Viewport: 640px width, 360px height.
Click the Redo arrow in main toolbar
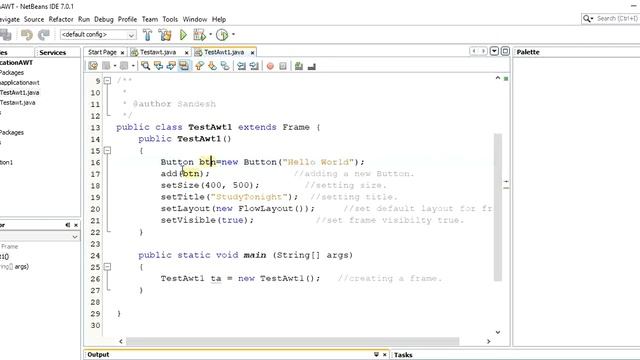(x=44, y=35)
